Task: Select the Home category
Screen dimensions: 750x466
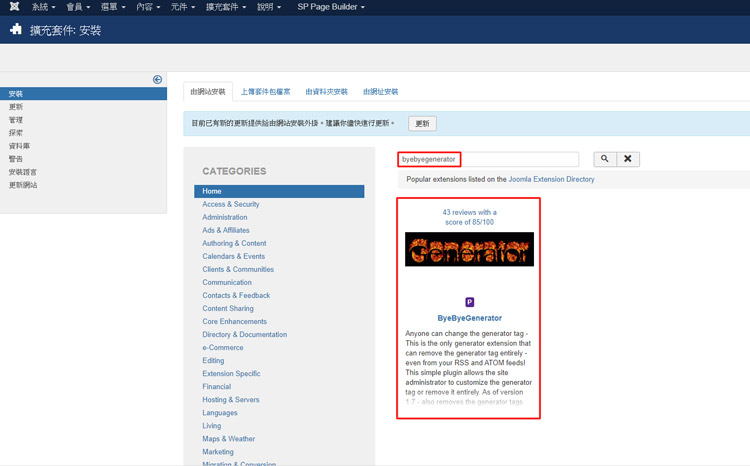Action: click(279, 191)
